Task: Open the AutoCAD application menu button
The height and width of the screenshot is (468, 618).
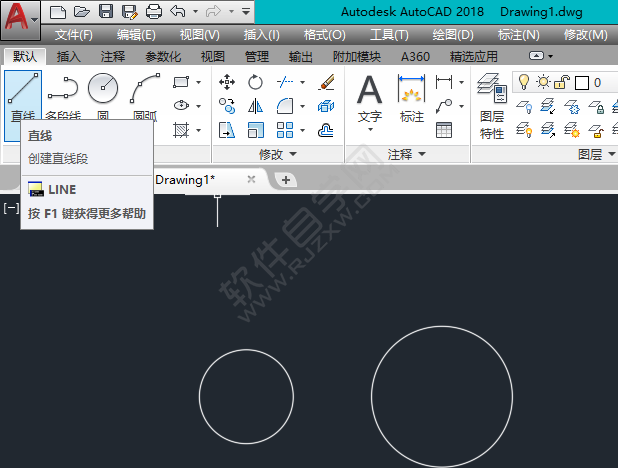Action: (x=20, y=20)
